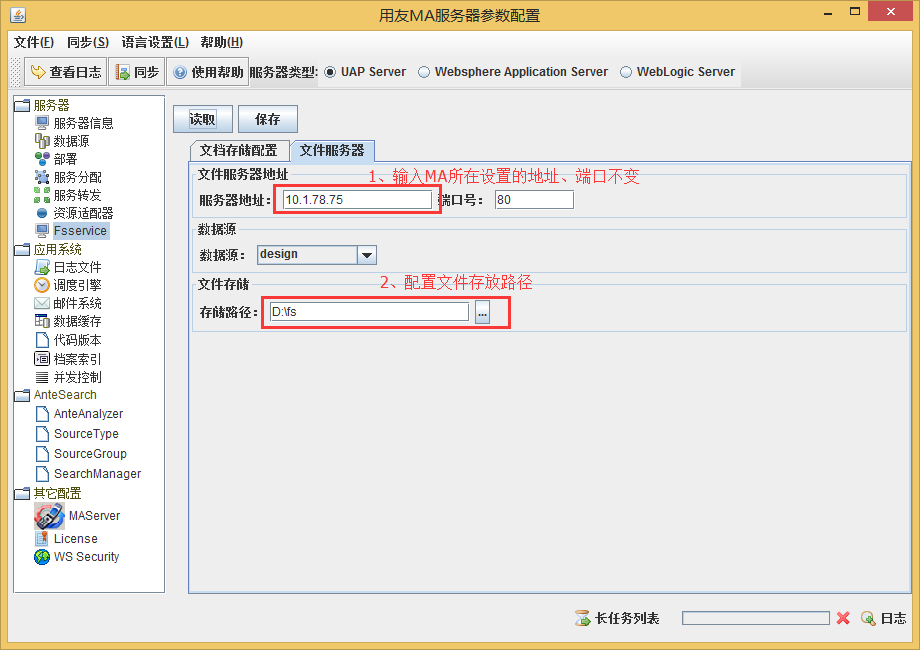Click the 部署 colored balls icon

[x=42, y=159]
